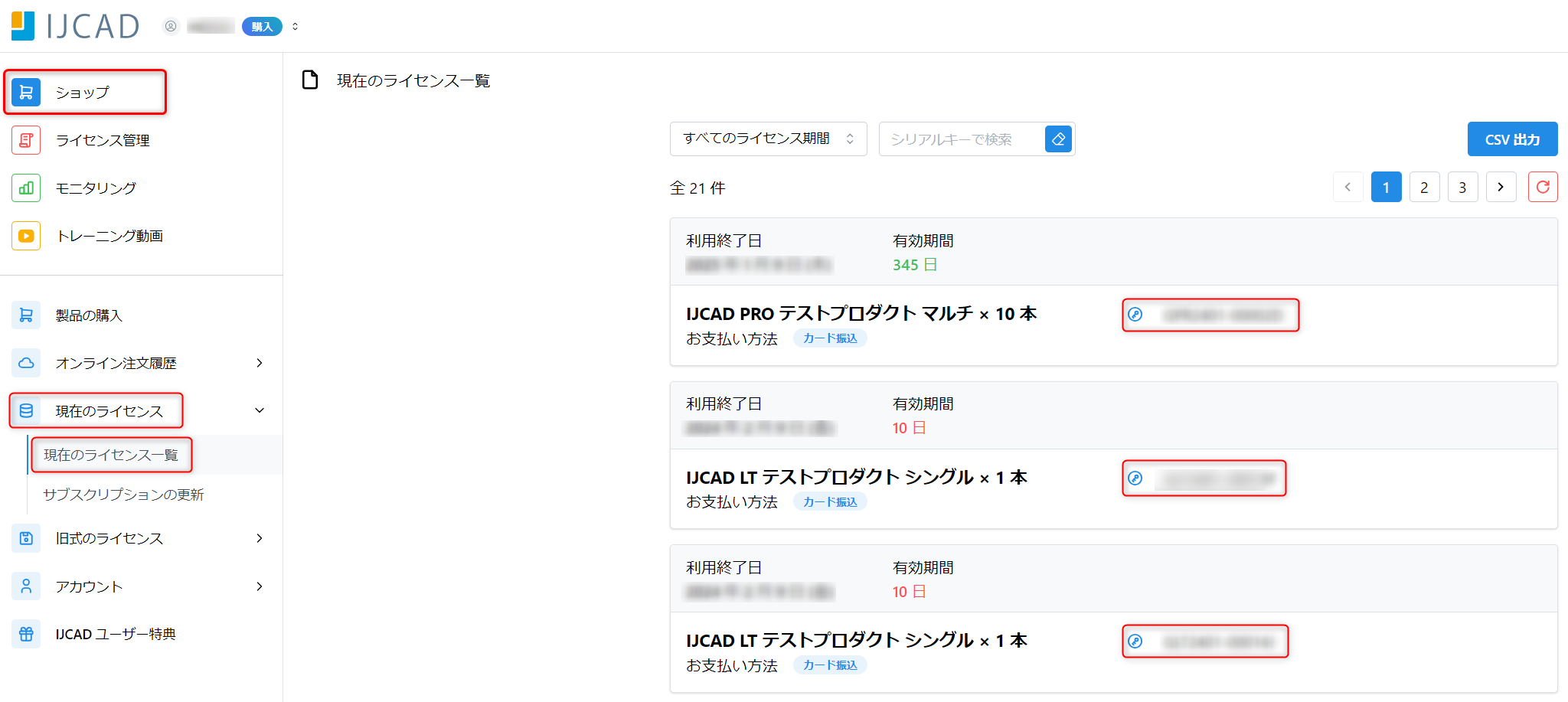Select 現在のライセンス一覧 submenu item
Image resolution: width=1568 pixels, height=702 pixels.
pos(111,455)
